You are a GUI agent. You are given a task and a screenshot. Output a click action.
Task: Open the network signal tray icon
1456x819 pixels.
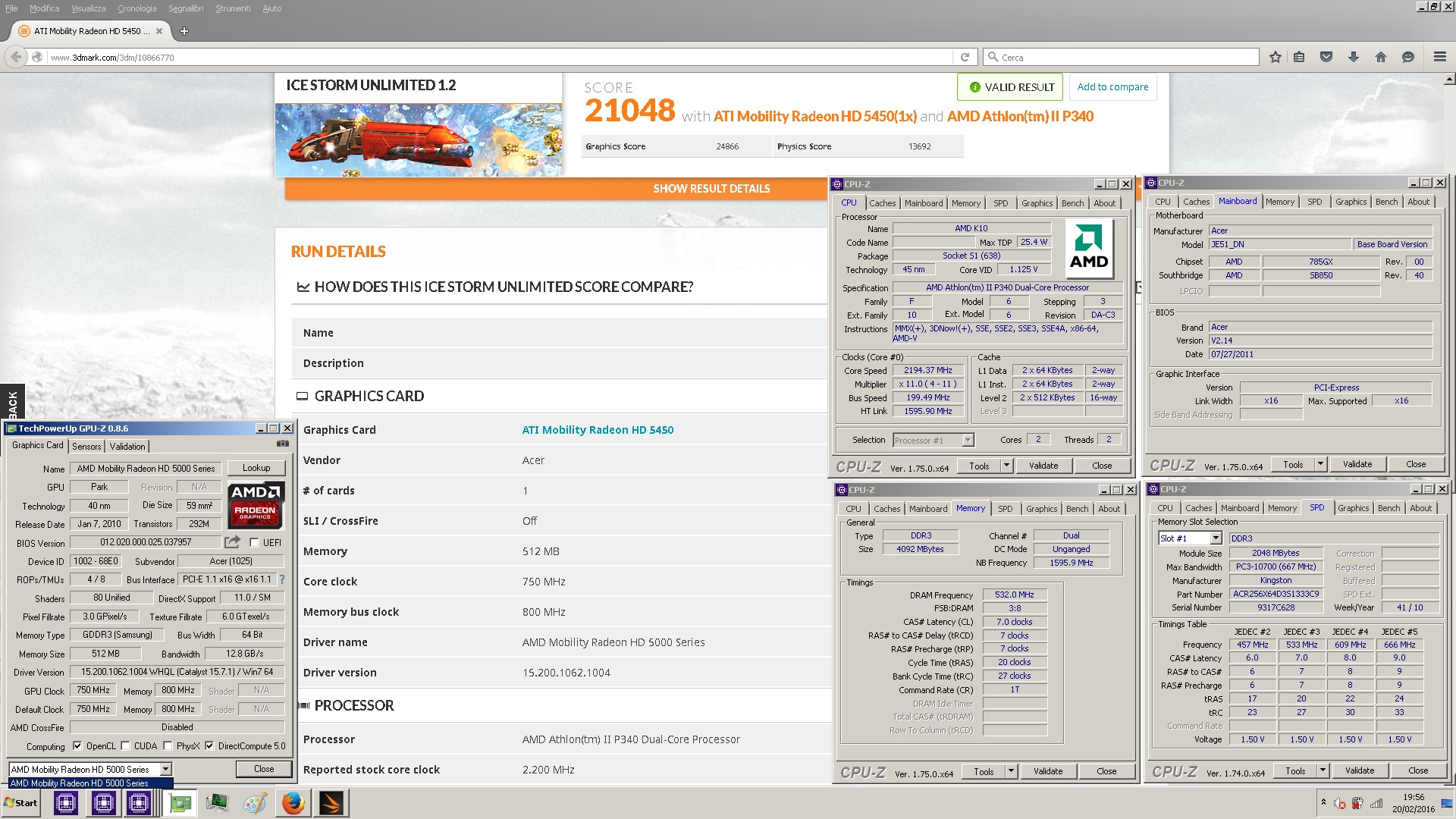pos(1376,804)
